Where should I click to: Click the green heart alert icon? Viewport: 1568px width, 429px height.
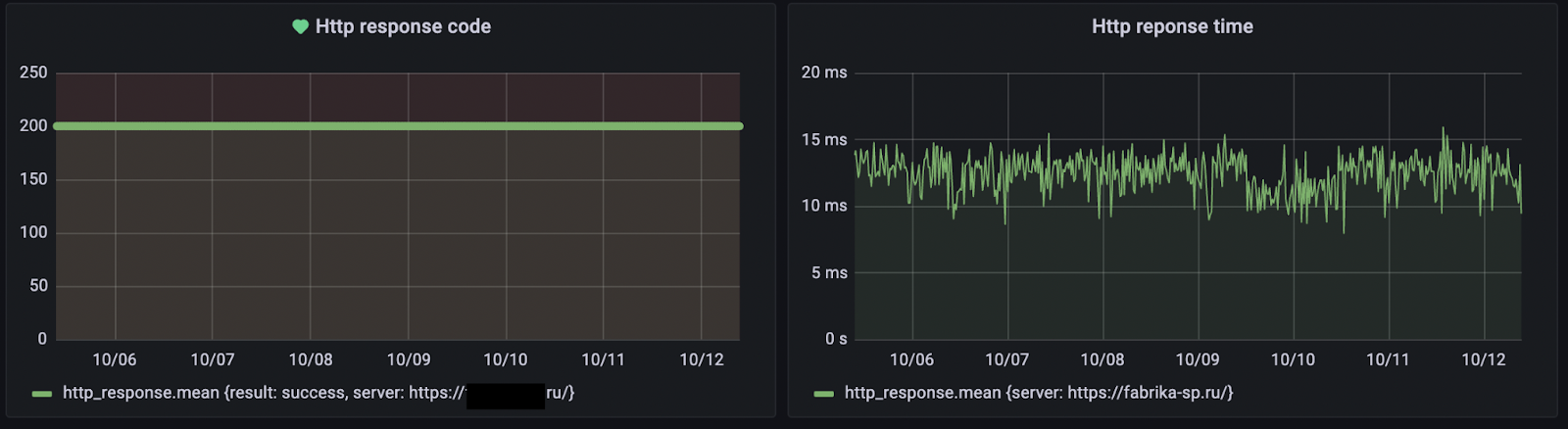301,26
